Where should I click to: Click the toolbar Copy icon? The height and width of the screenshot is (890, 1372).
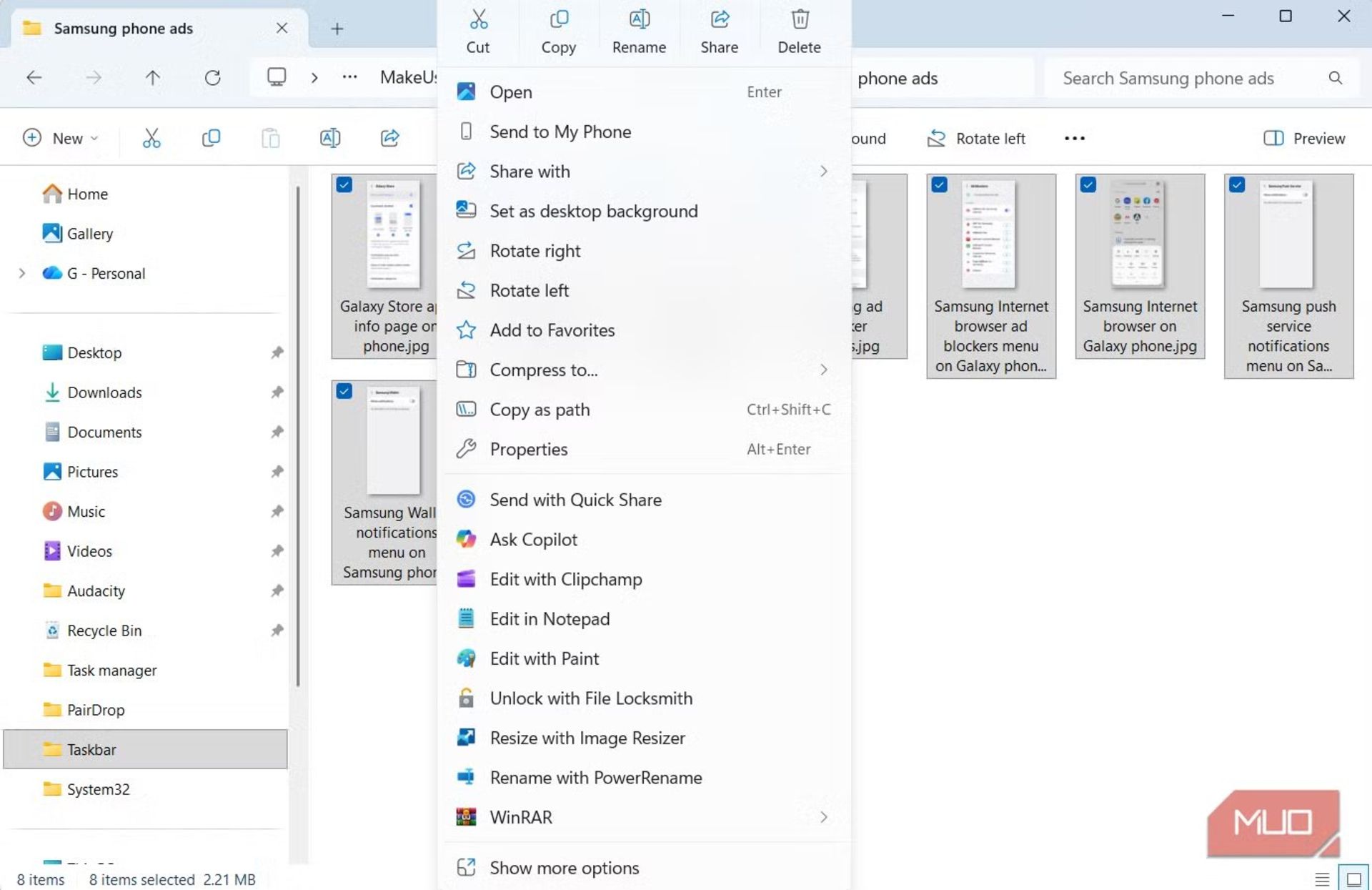click(x=211, y=138)
